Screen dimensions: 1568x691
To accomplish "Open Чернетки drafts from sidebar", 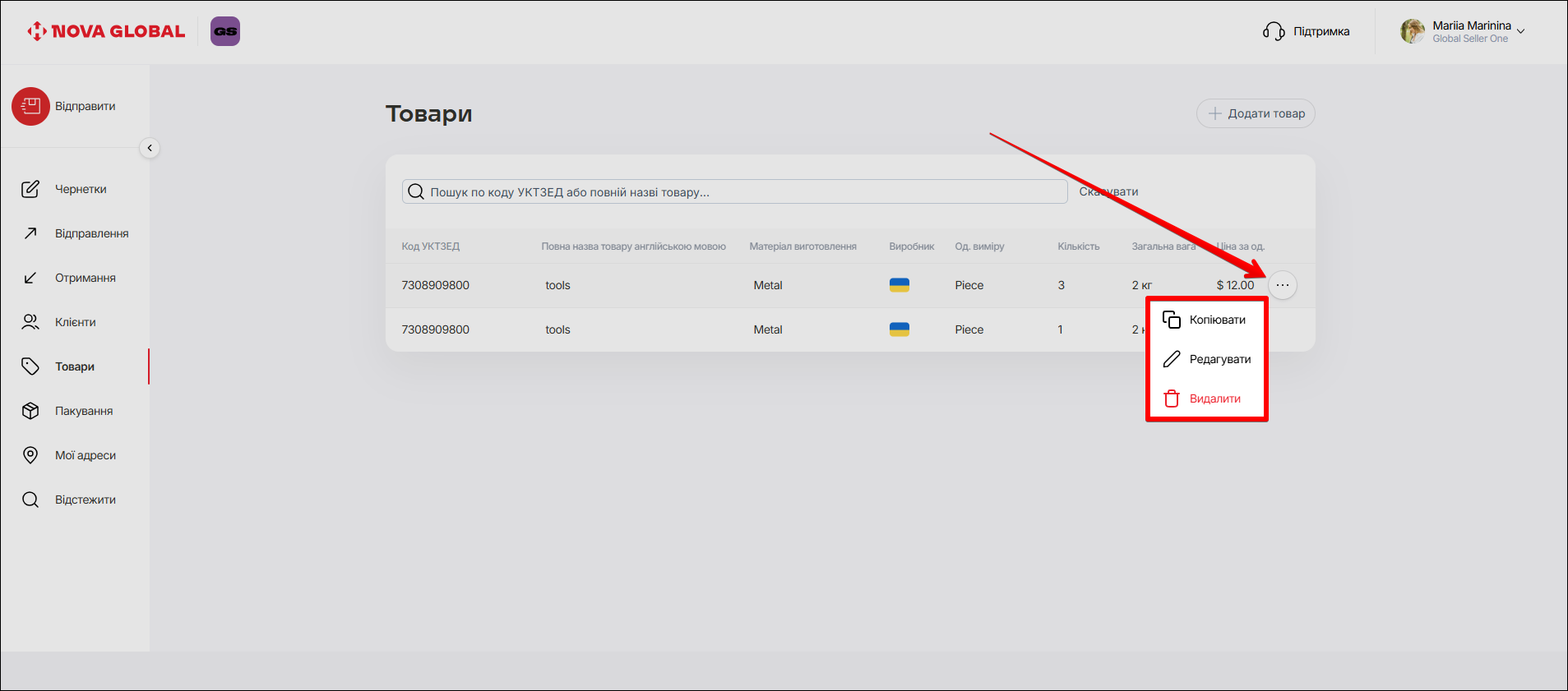I will 80,189.
